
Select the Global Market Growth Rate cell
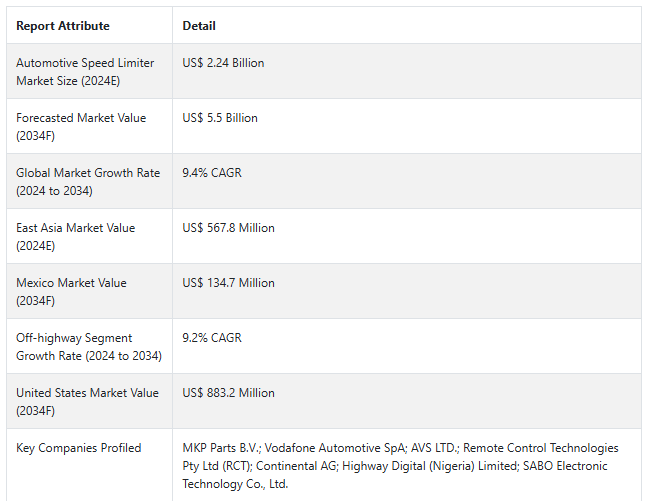(88, 181)
